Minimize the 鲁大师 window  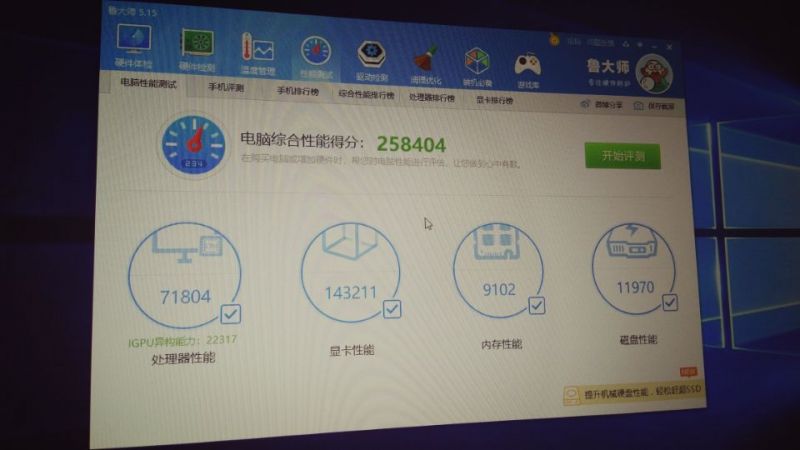[654, 46]
